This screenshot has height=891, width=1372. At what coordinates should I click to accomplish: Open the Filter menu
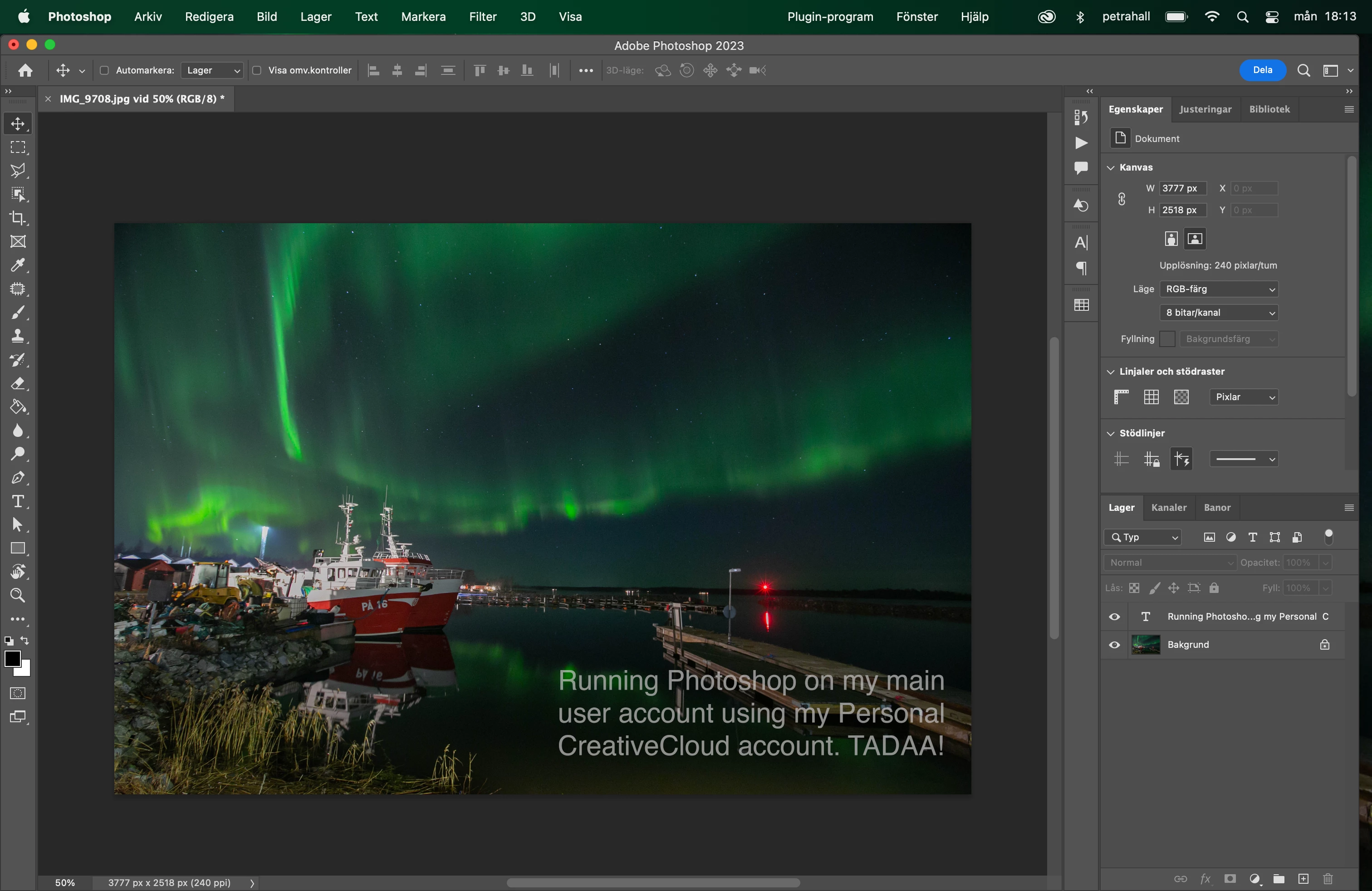[x=482, y=17]
